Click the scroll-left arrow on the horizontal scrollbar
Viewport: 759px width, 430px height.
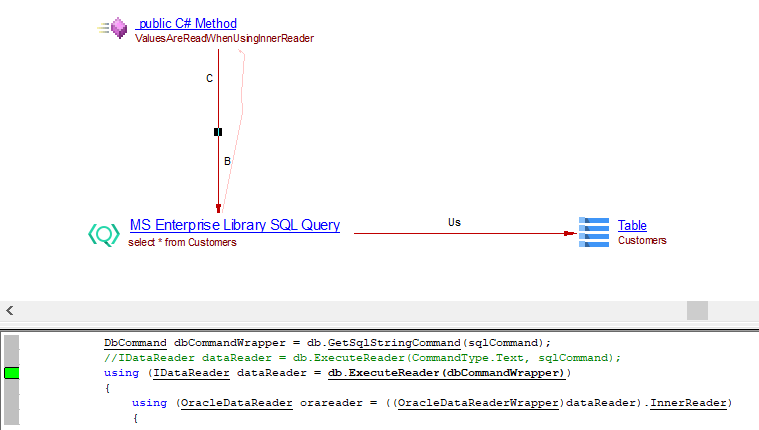tap(9, 310)
